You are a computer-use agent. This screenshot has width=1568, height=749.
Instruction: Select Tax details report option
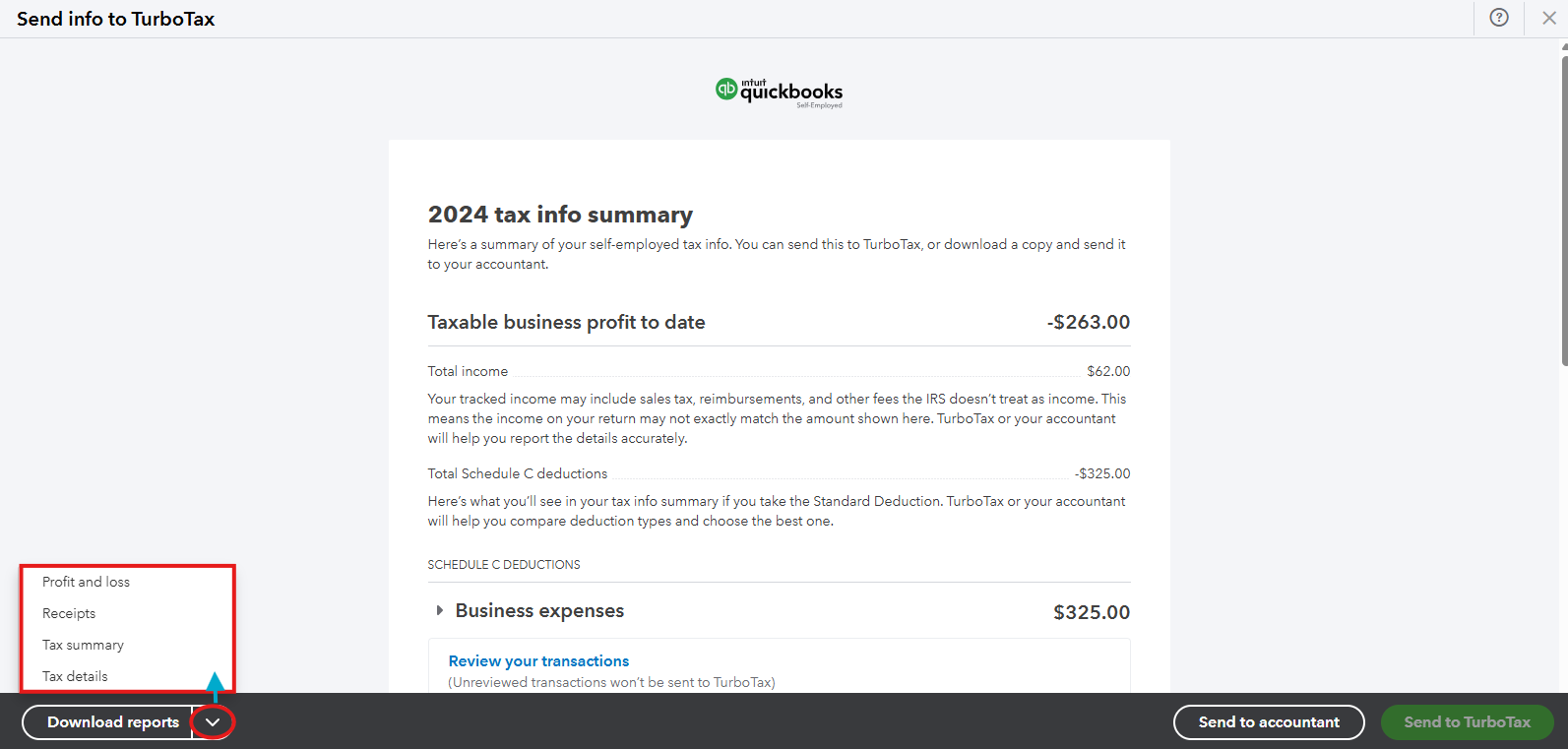click(75, 676)
